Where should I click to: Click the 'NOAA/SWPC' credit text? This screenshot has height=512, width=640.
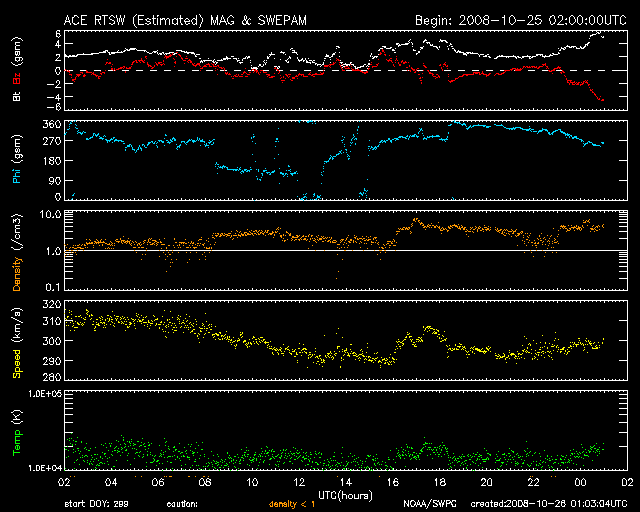[430, 504]
